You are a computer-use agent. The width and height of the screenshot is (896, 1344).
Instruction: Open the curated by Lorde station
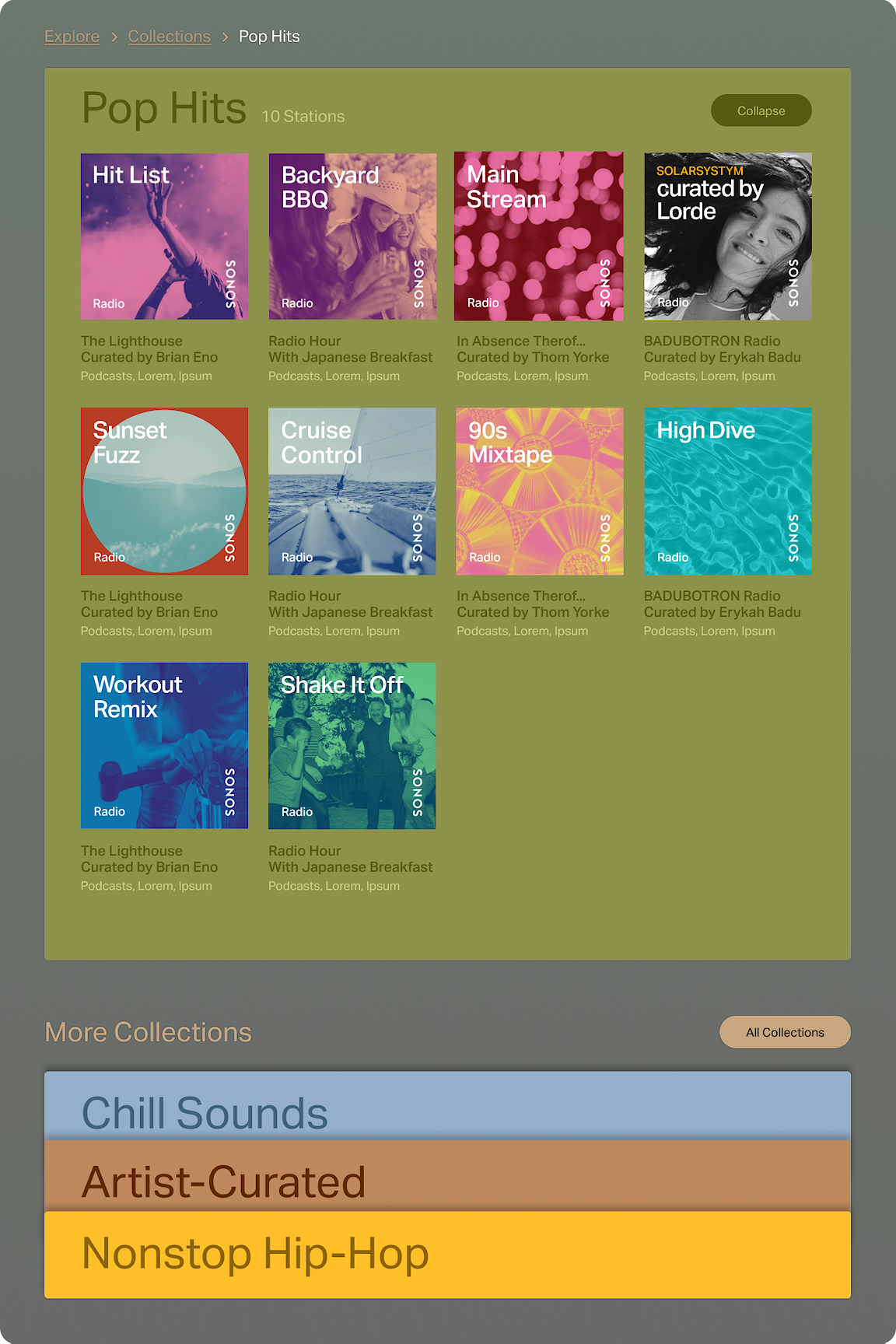pyautogui.click(x=728, y=236)
